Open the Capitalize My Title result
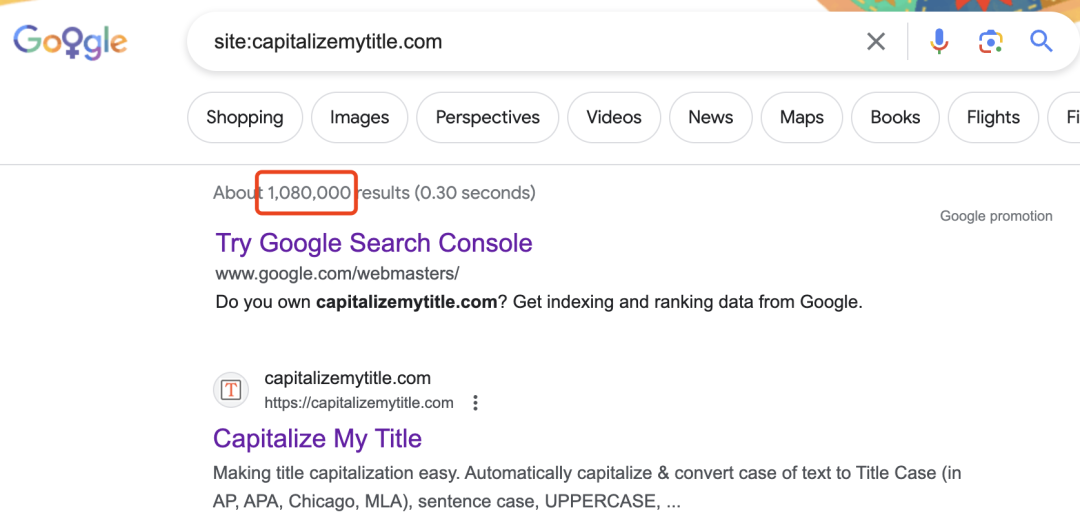Image resolution: width=1080 pixels, height=528 pixels. 318,439
